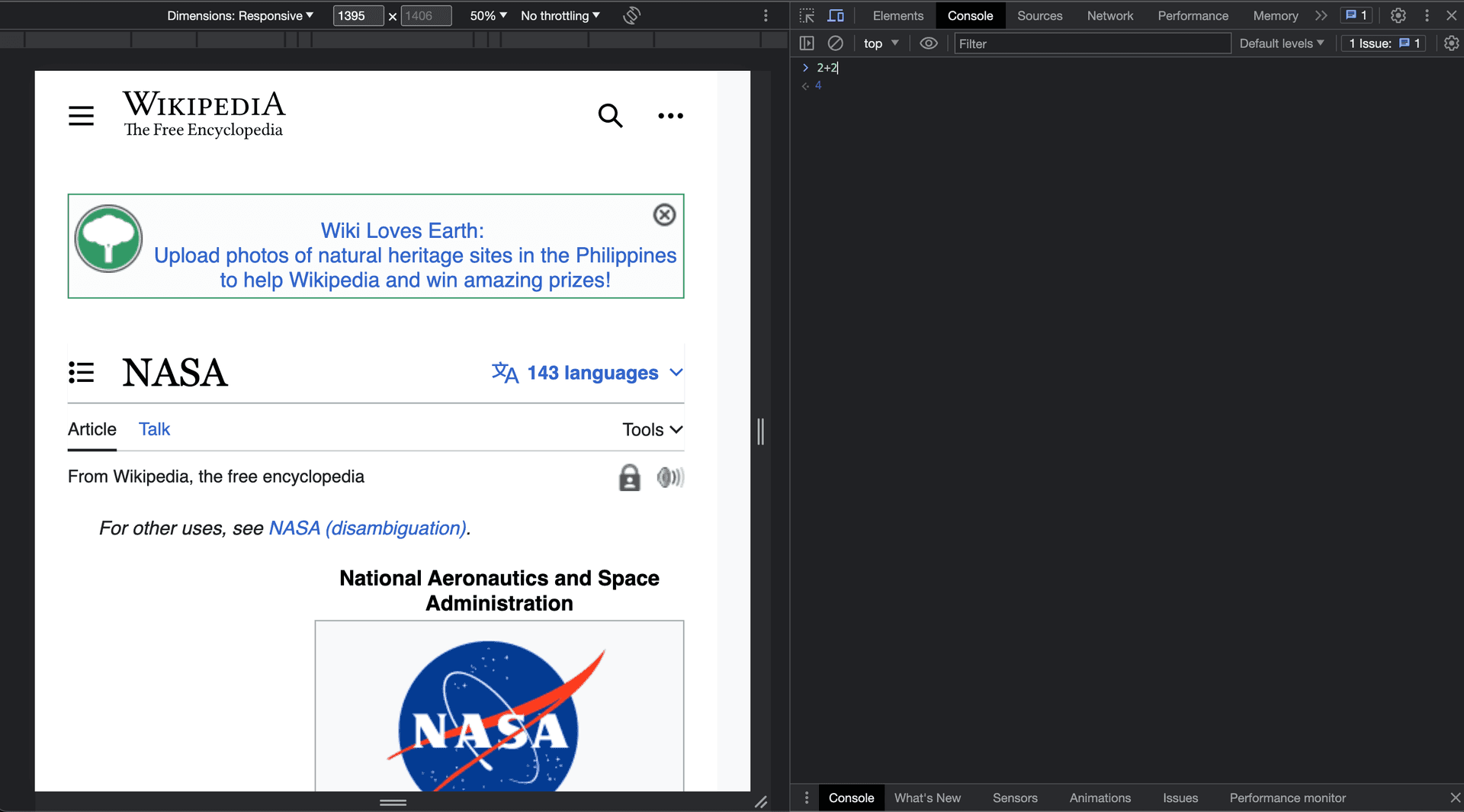Click the Wikipedia search icon
This screenshot has height=812, width=1464.
pyautogui.click(x=611, y=115)
